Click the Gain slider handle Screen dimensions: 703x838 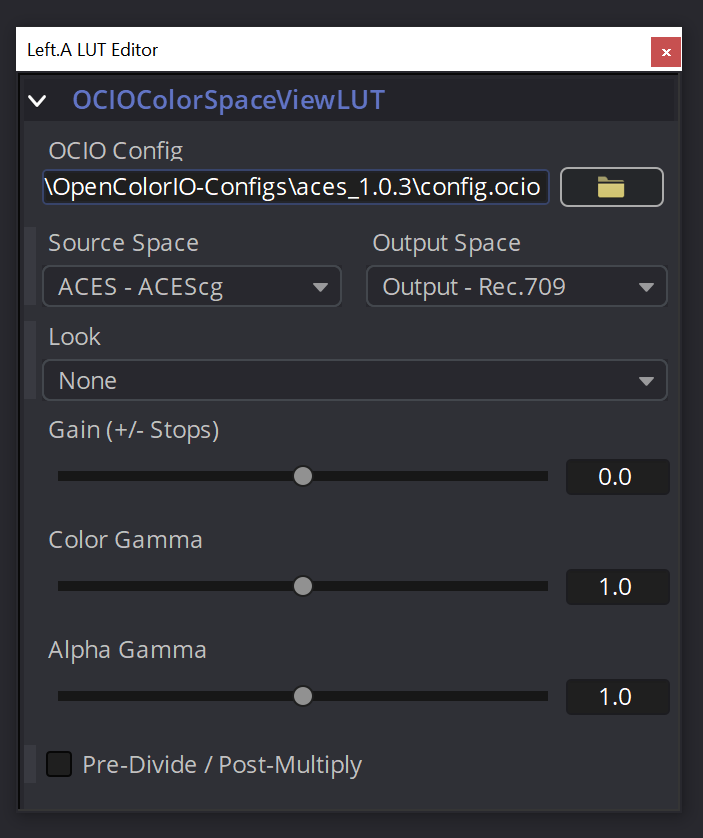[x=303, y=476]
